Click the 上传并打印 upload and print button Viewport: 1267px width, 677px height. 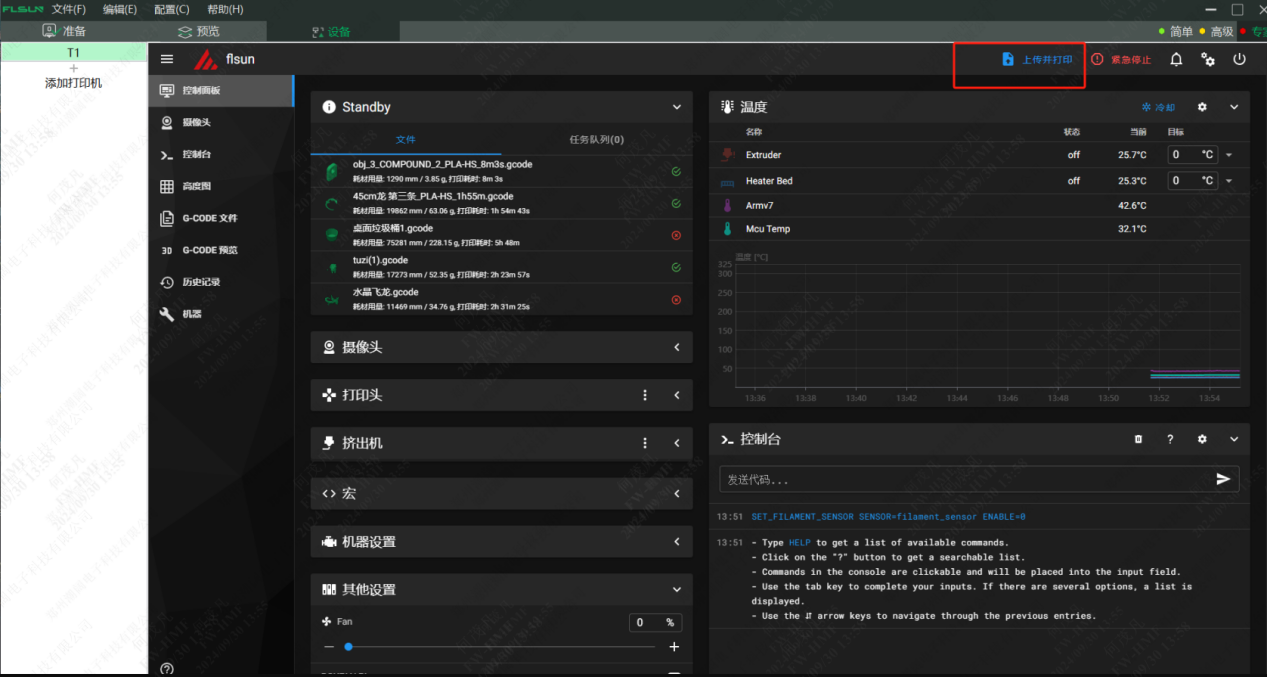(1037, 60)
